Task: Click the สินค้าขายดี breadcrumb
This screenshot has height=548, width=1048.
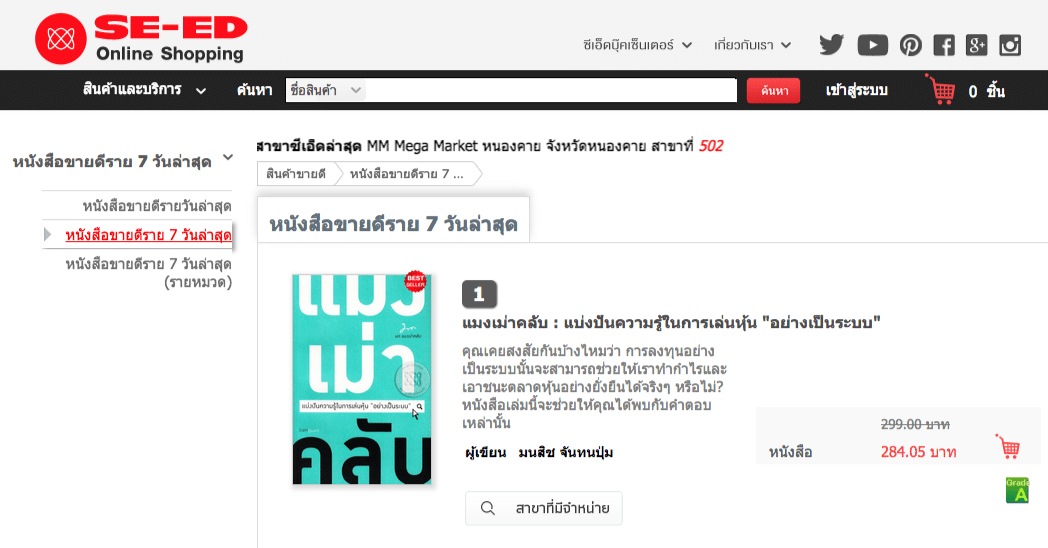Action: tap(296, 174)
